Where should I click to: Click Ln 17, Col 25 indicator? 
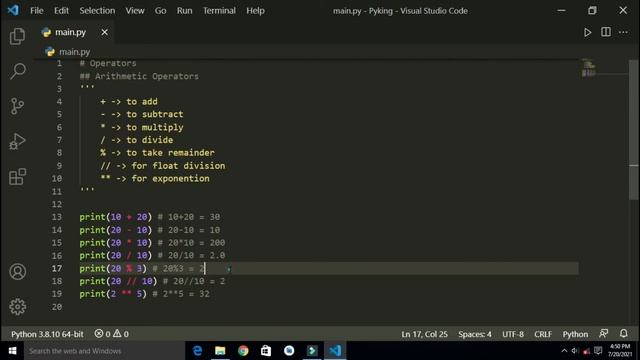pos(424,334)
